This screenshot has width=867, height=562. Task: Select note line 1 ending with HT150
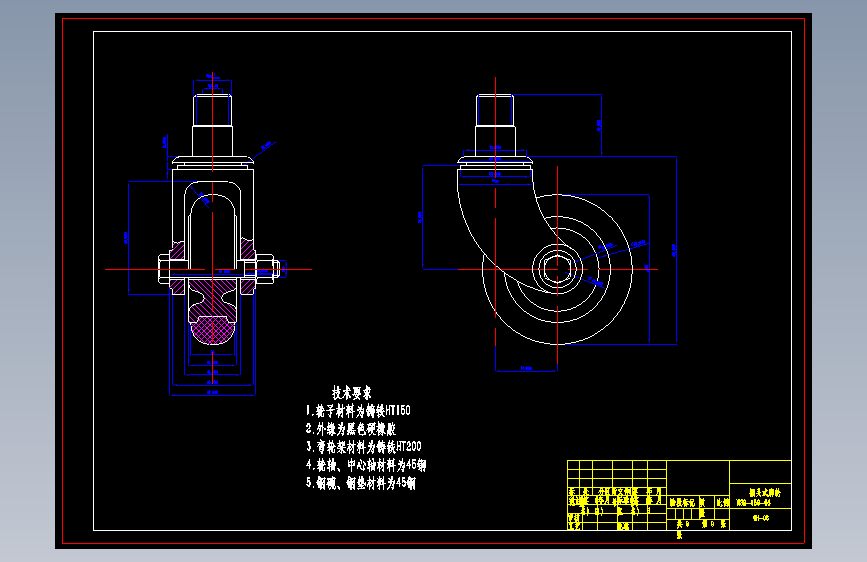click(x=358, y=411)
